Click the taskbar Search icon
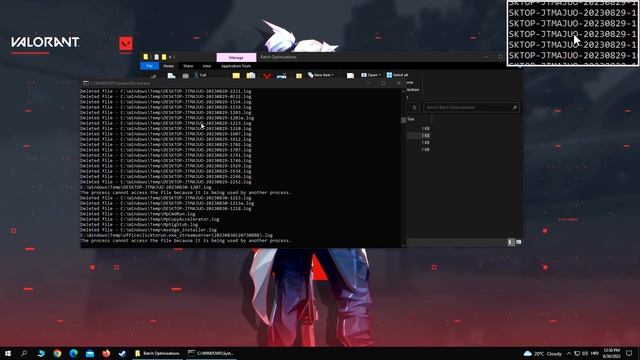Image resolution: width=640 pixels, height=360 pixels. [24, 353]
